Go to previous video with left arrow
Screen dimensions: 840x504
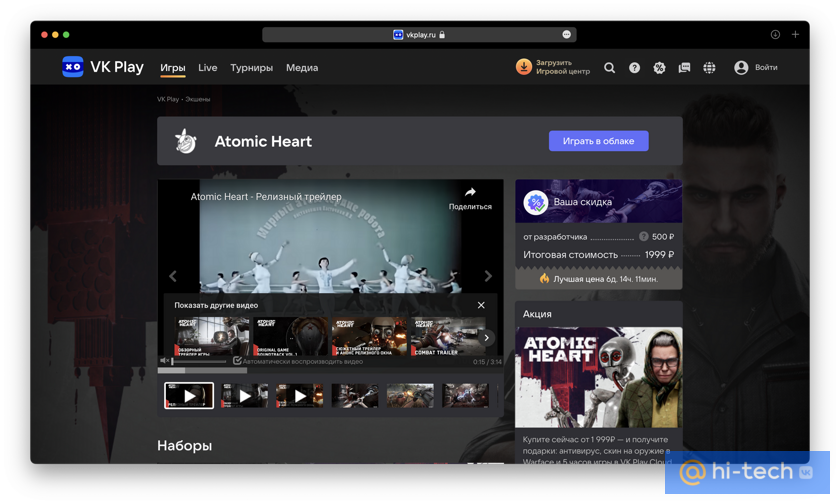[x=172, y=276]
